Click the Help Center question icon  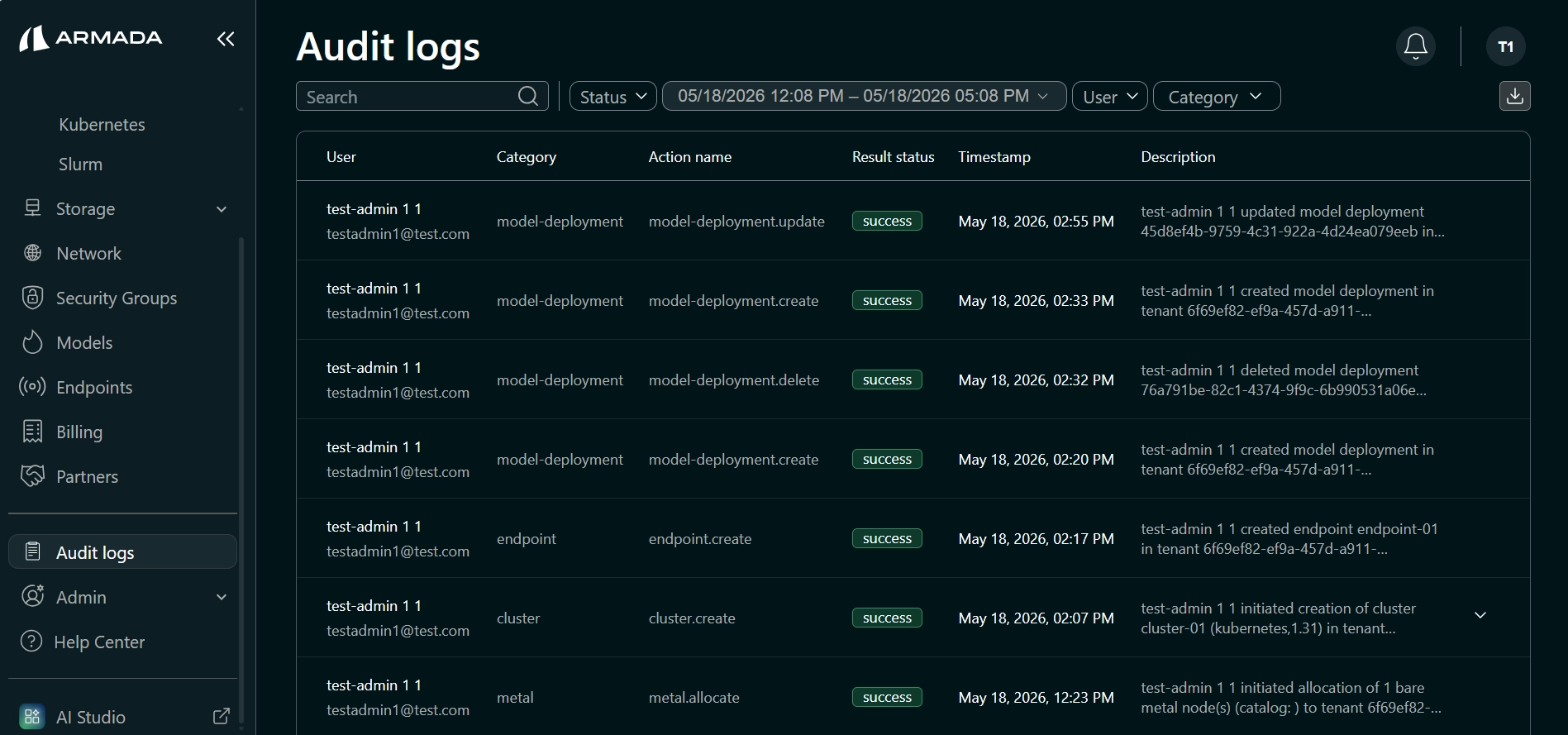(x=31, y=641)
